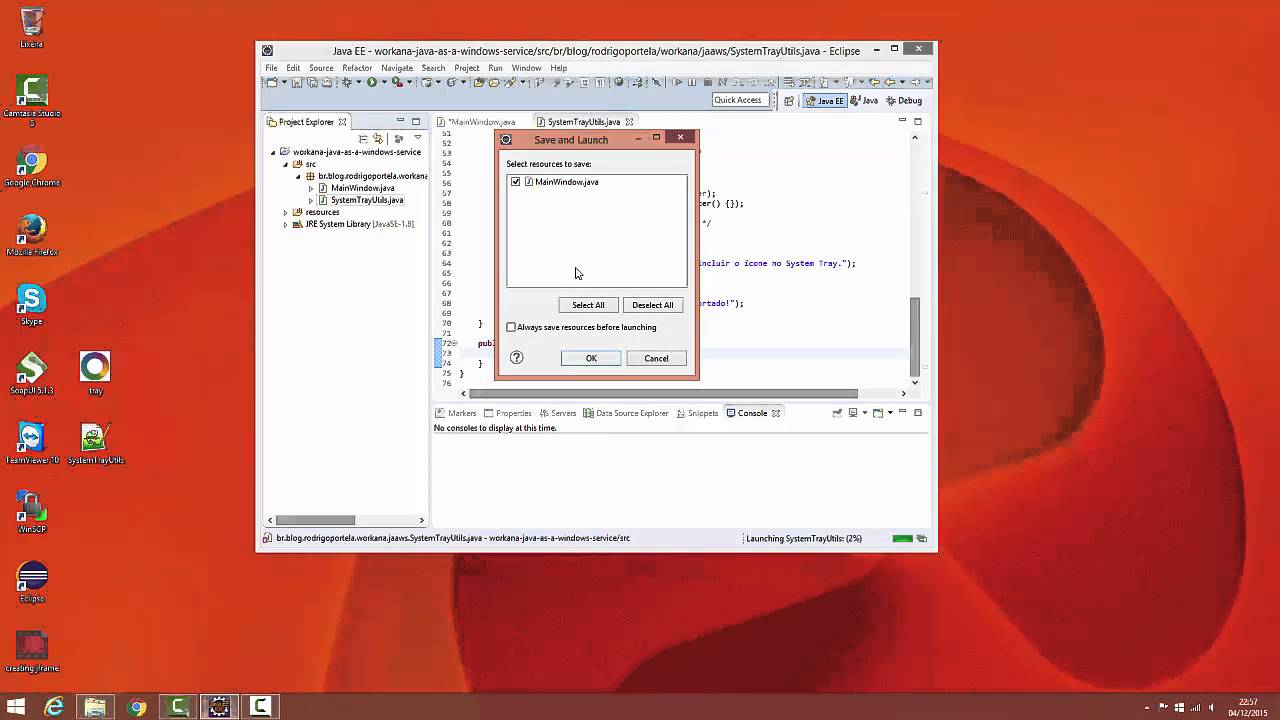The height and width of the screenshot is (720, 1280).
Task: Enable Always save resources before launching
Action: 511,327
